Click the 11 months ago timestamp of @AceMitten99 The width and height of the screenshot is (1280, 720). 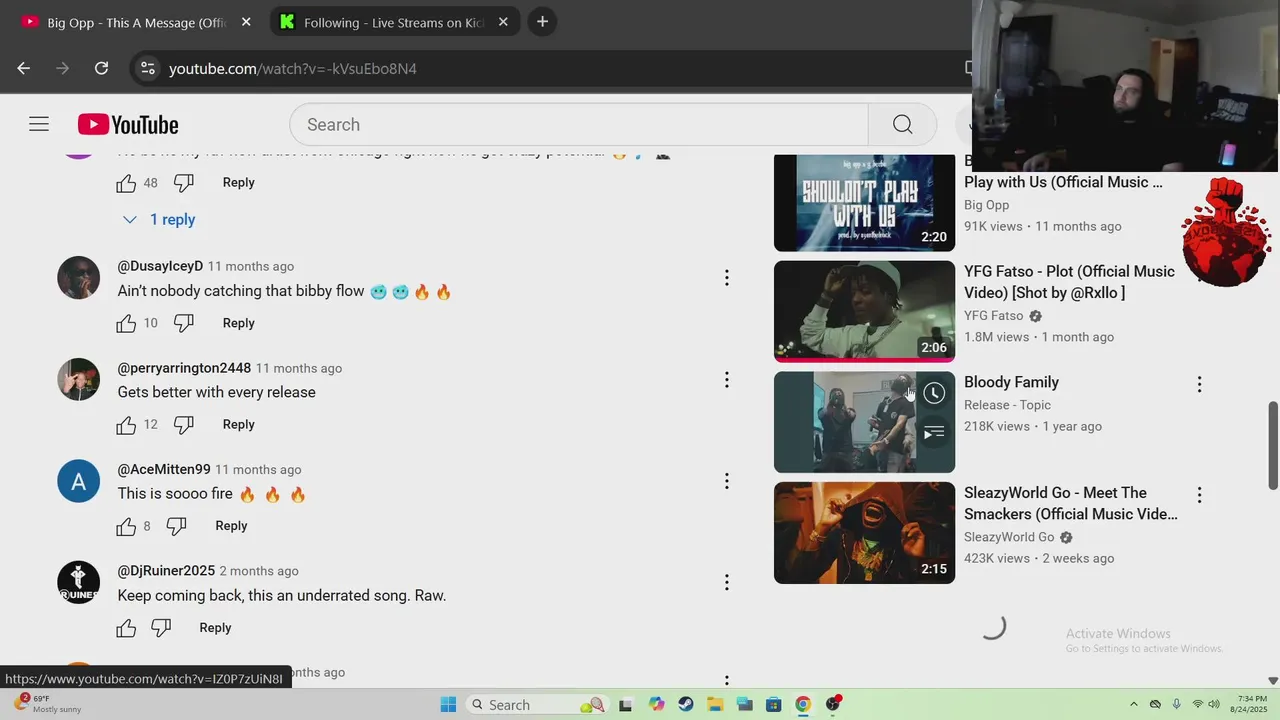coord(258,469)
